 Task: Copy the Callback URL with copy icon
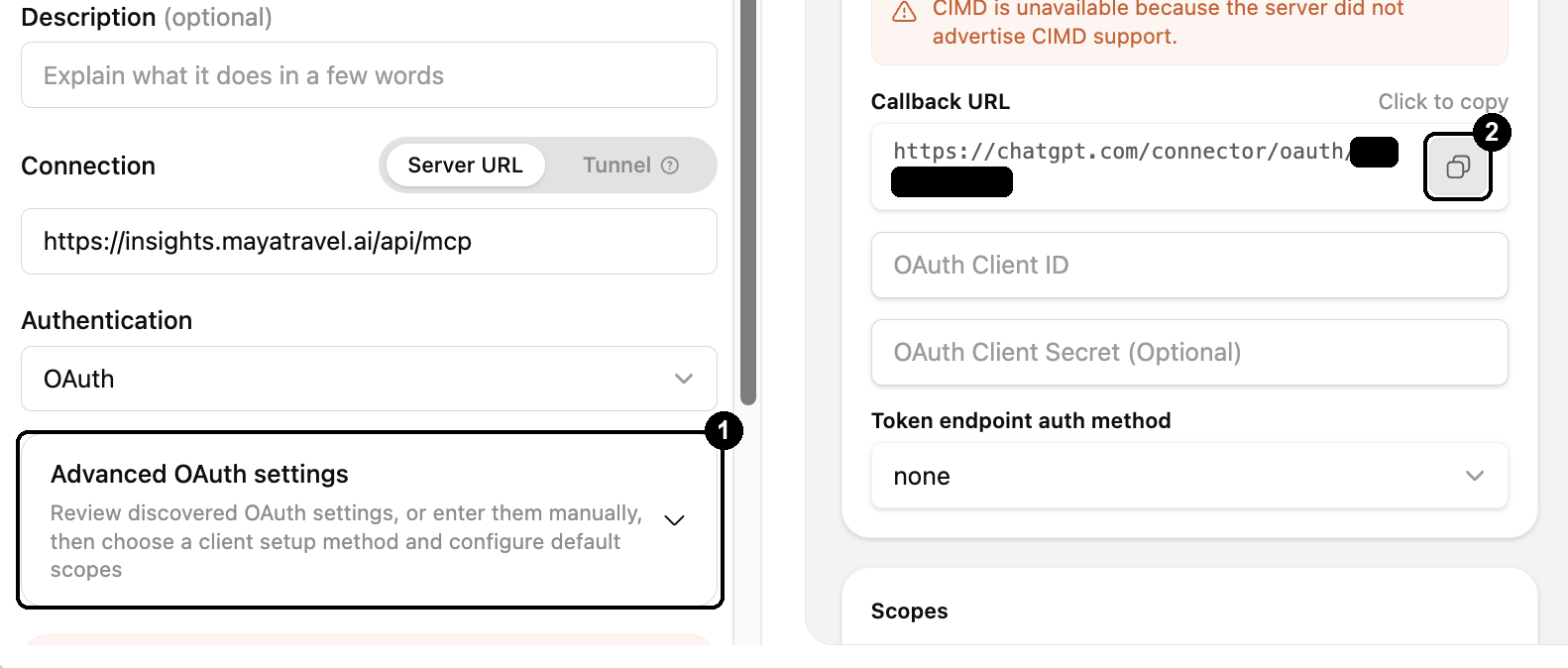pos(1457,167)
